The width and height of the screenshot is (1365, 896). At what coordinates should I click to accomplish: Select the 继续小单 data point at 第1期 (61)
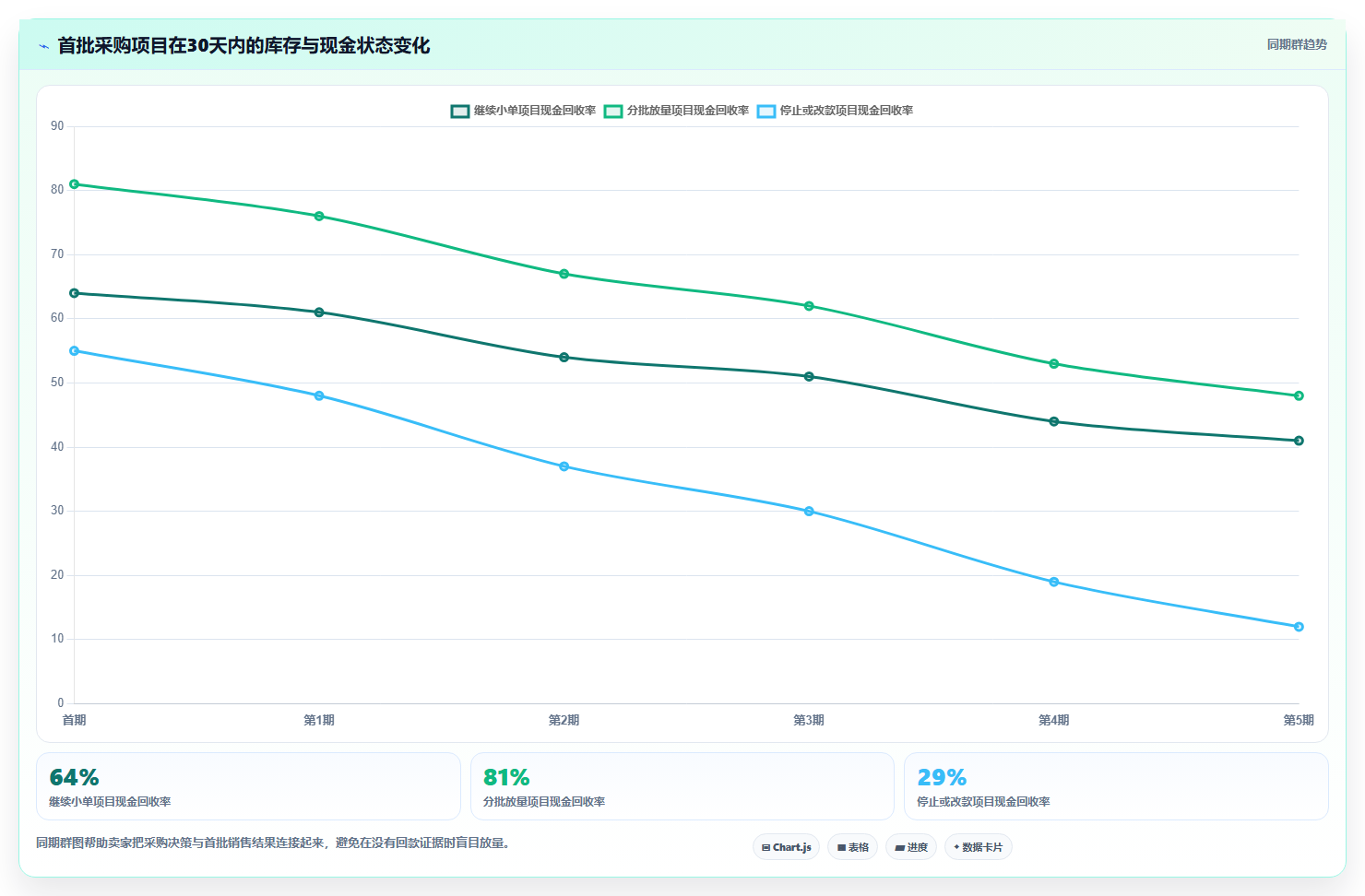(x=319, y=312)
